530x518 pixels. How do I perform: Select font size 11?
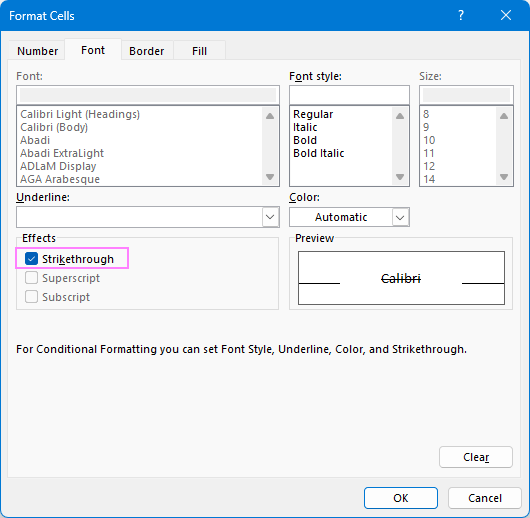coord(429,153)
